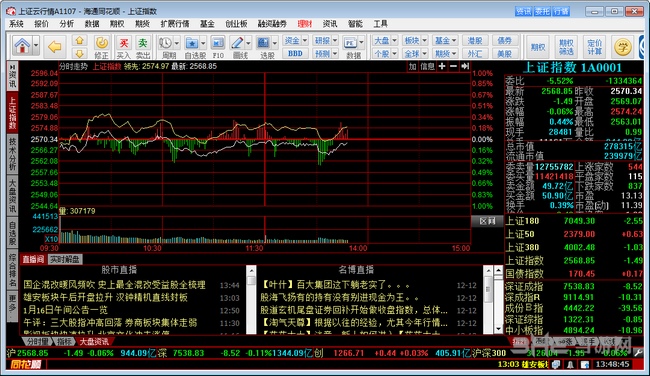Open the home page icon
Viewport: 650px width, 376px height.
coord(22,46)
